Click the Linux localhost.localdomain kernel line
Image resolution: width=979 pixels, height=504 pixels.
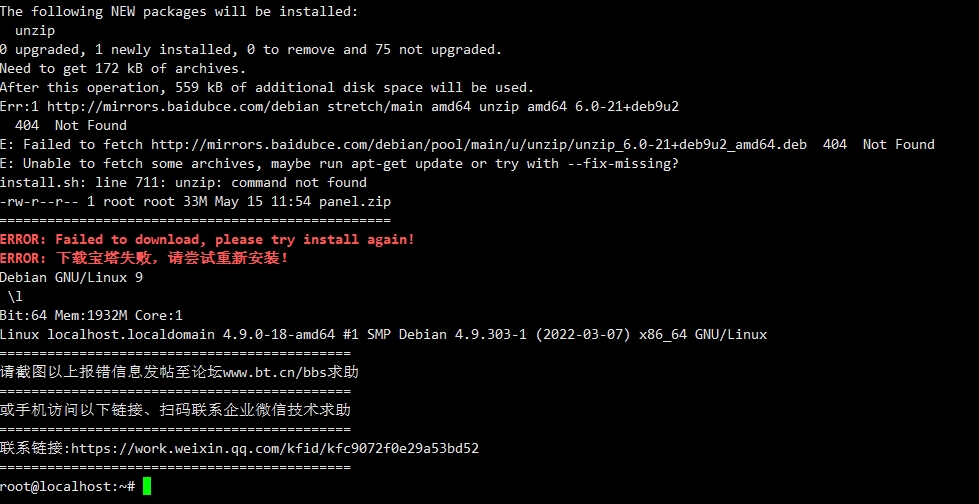(383, 334)
